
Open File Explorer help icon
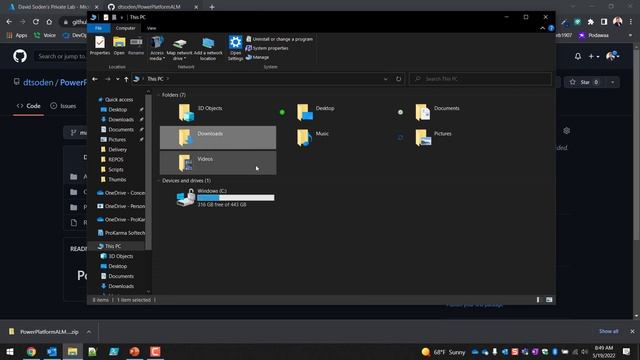pos(551,28)
